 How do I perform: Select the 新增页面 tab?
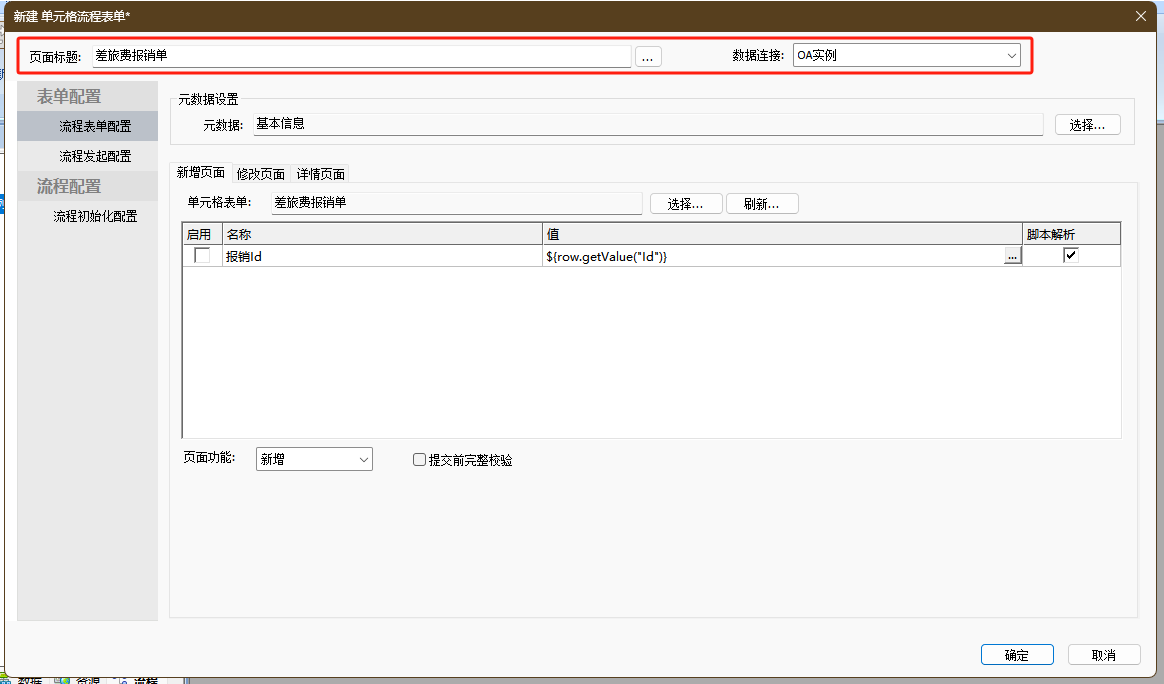pyautogui.click(x=201, y=173)
